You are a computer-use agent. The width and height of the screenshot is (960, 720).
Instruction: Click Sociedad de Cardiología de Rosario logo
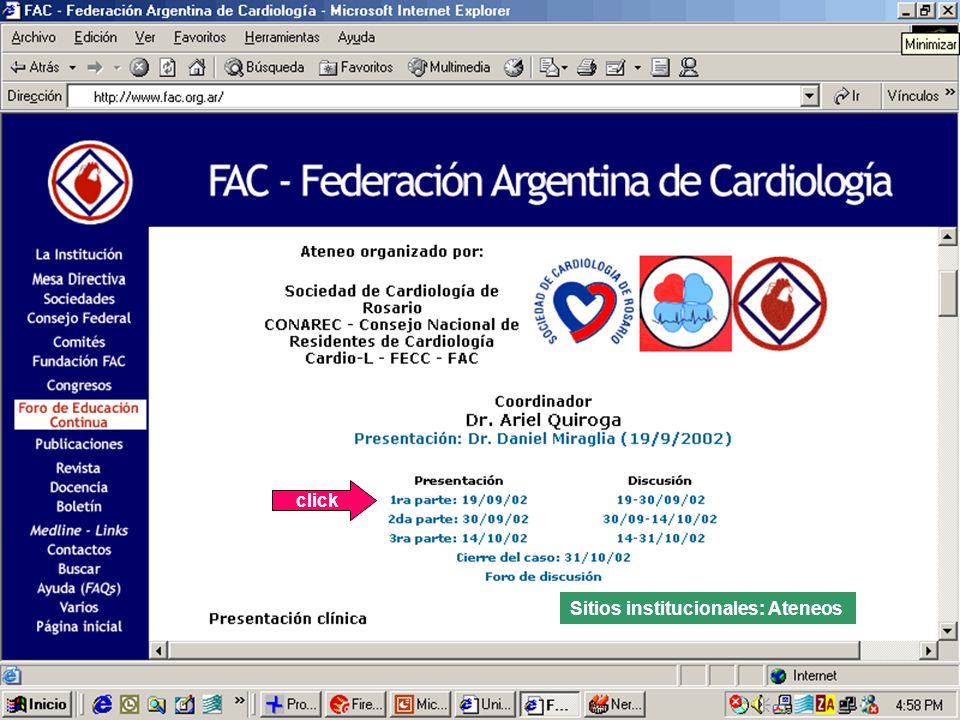tap(585, 302)
